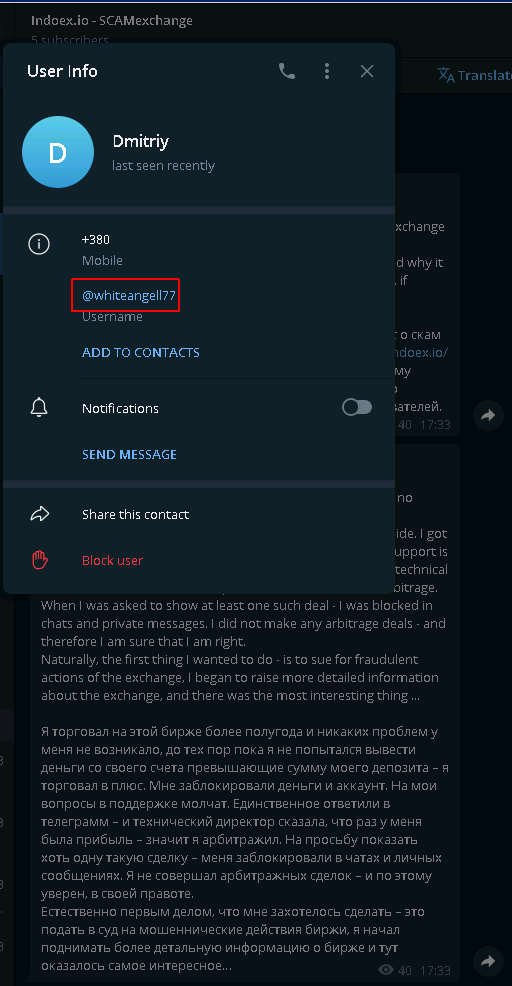This screenshot has width=512, height=986.
Task: Click Dmitriy's blue avatar circle
Action: pos(58,152)
